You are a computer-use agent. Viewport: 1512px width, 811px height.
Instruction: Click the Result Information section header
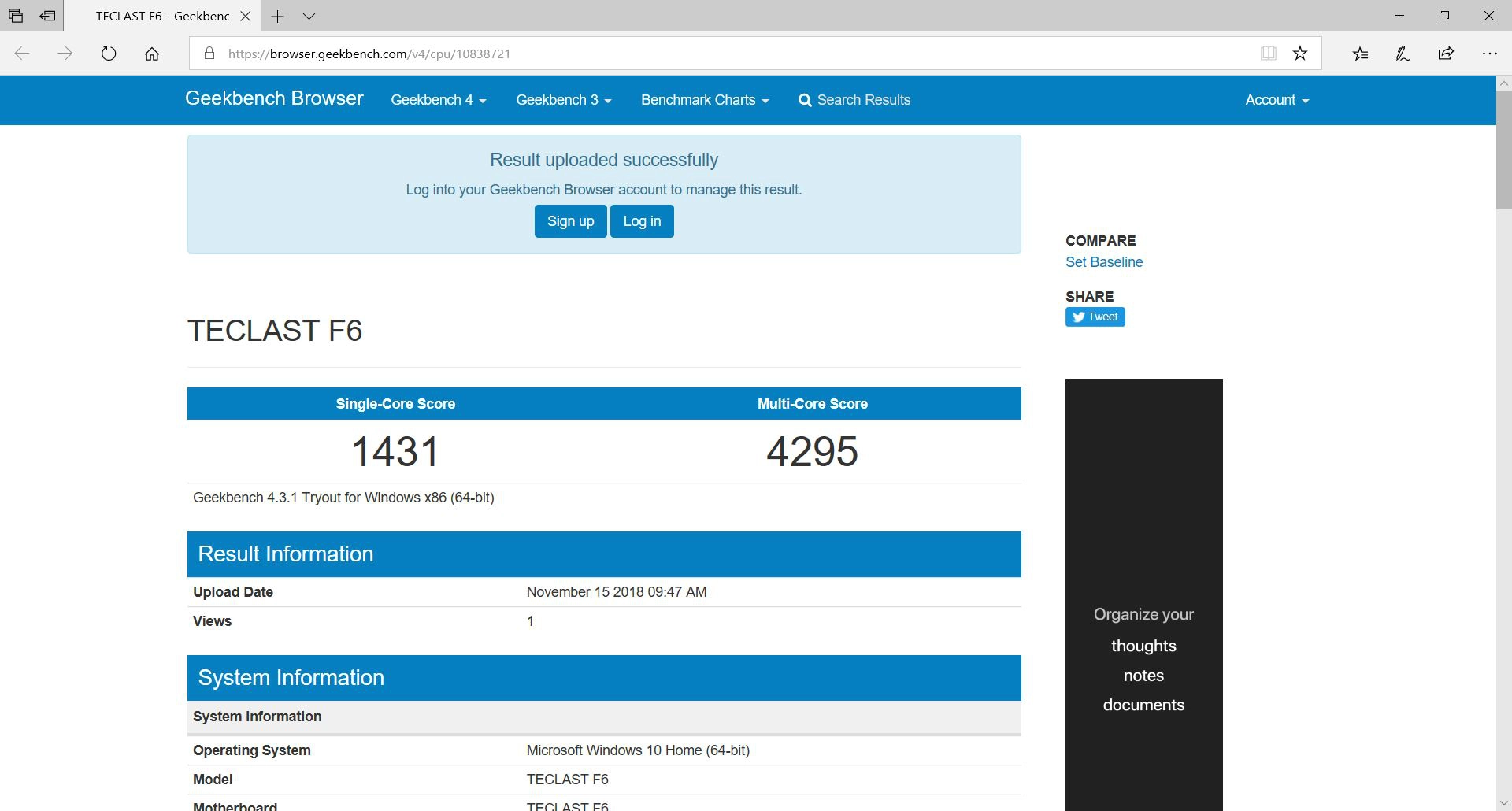(604, 554)
